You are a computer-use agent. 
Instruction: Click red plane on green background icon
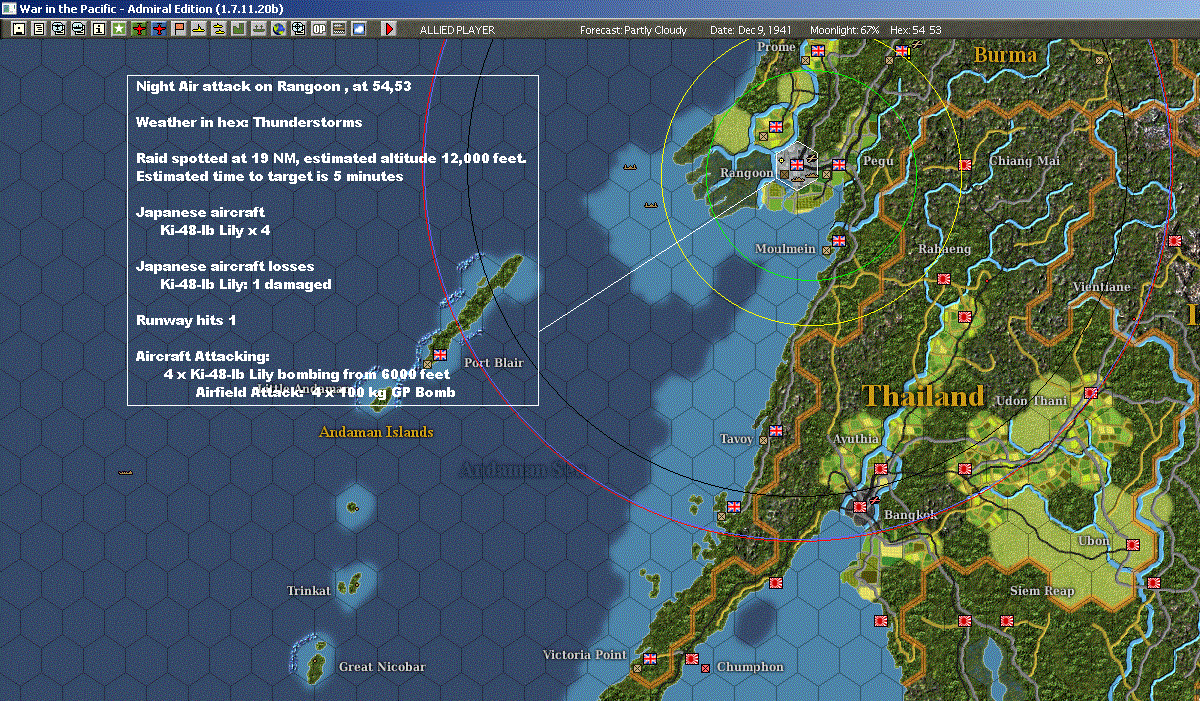point(139,30)
